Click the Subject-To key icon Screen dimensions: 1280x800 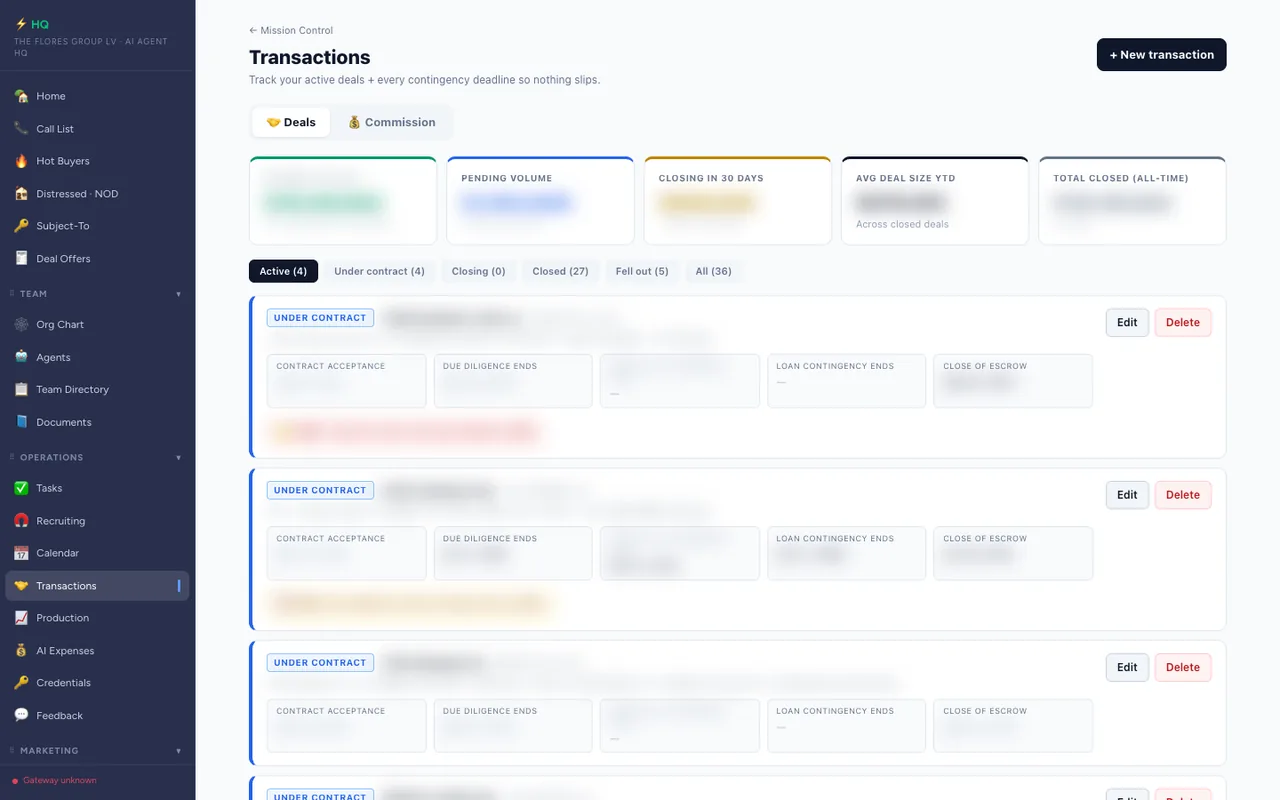coord(21,226)
